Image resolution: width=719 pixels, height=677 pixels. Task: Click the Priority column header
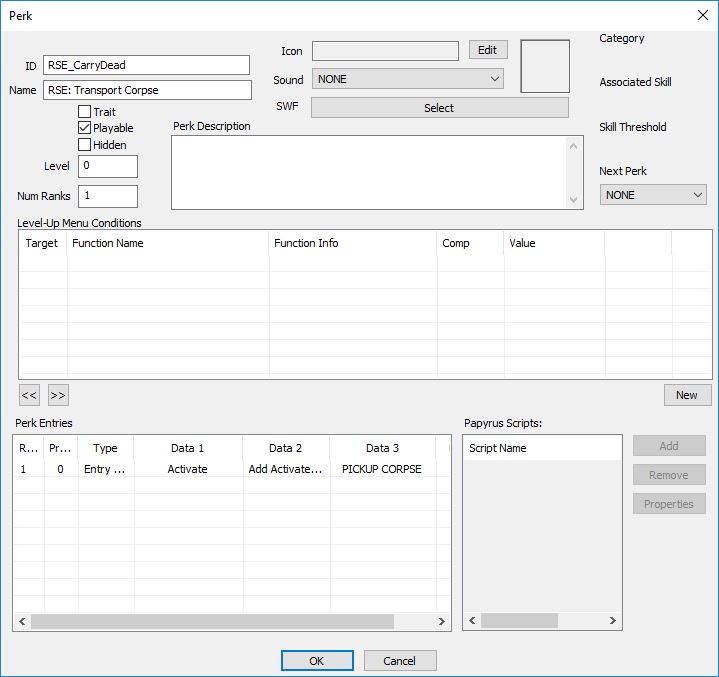[x=61, y=448]
